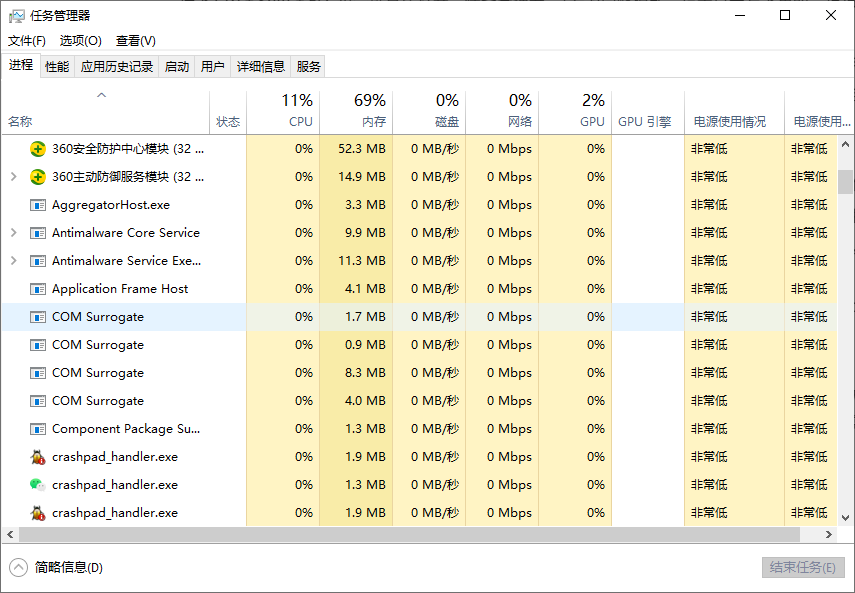
Task: Click Component Package Support icon
Action: [38, 429]
